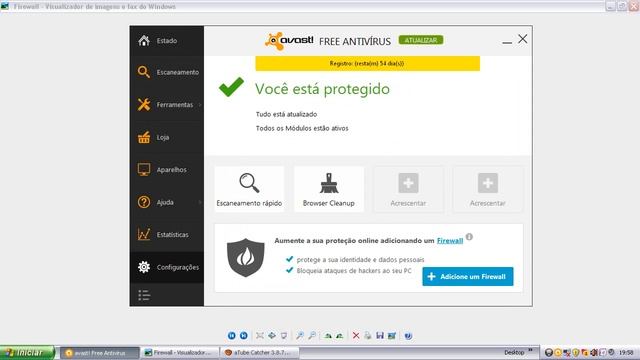Click the list icon below Configurações
640x360 pixels.
pyautogui.click(x=144, y=295)
